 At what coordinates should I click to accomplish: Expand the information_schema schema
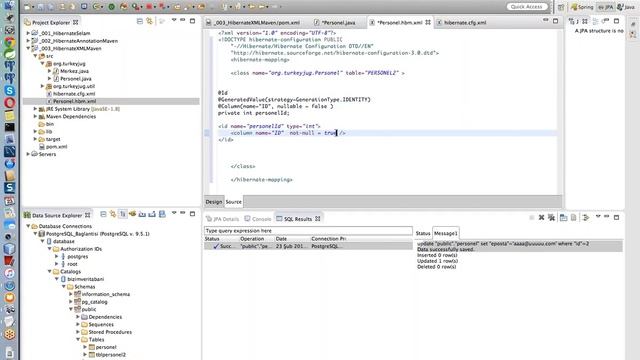pos(71,294)
